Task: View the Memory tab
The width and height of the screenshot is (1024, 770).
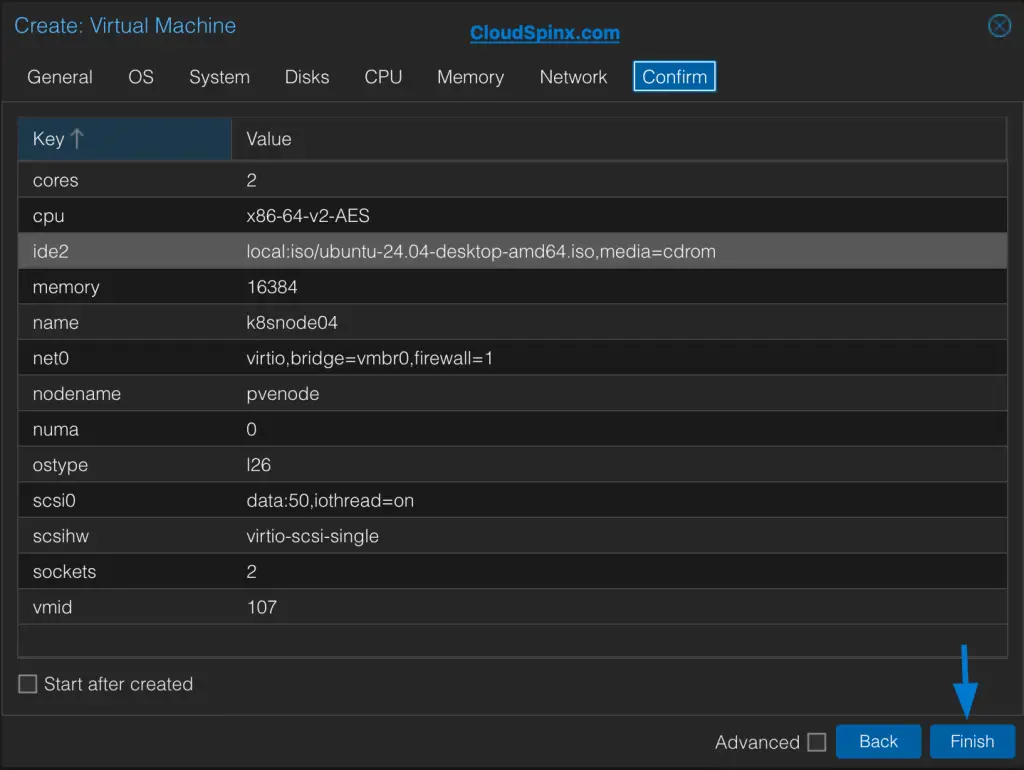Action: click(x=470, y=76)
